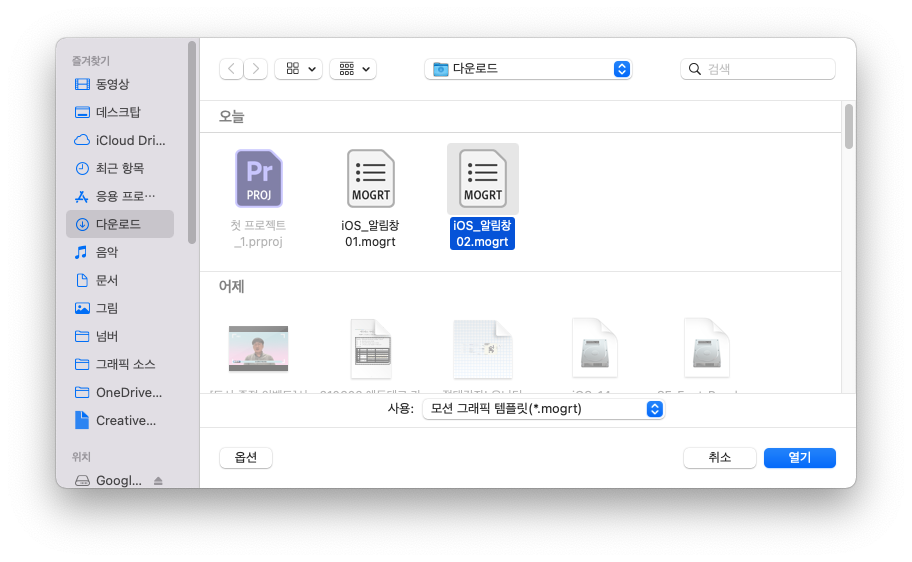Open the OneDrive folder in the sidebar
The width and height of the screenshot is (912, 562).
pyautogui.click(x=120, y=392)
